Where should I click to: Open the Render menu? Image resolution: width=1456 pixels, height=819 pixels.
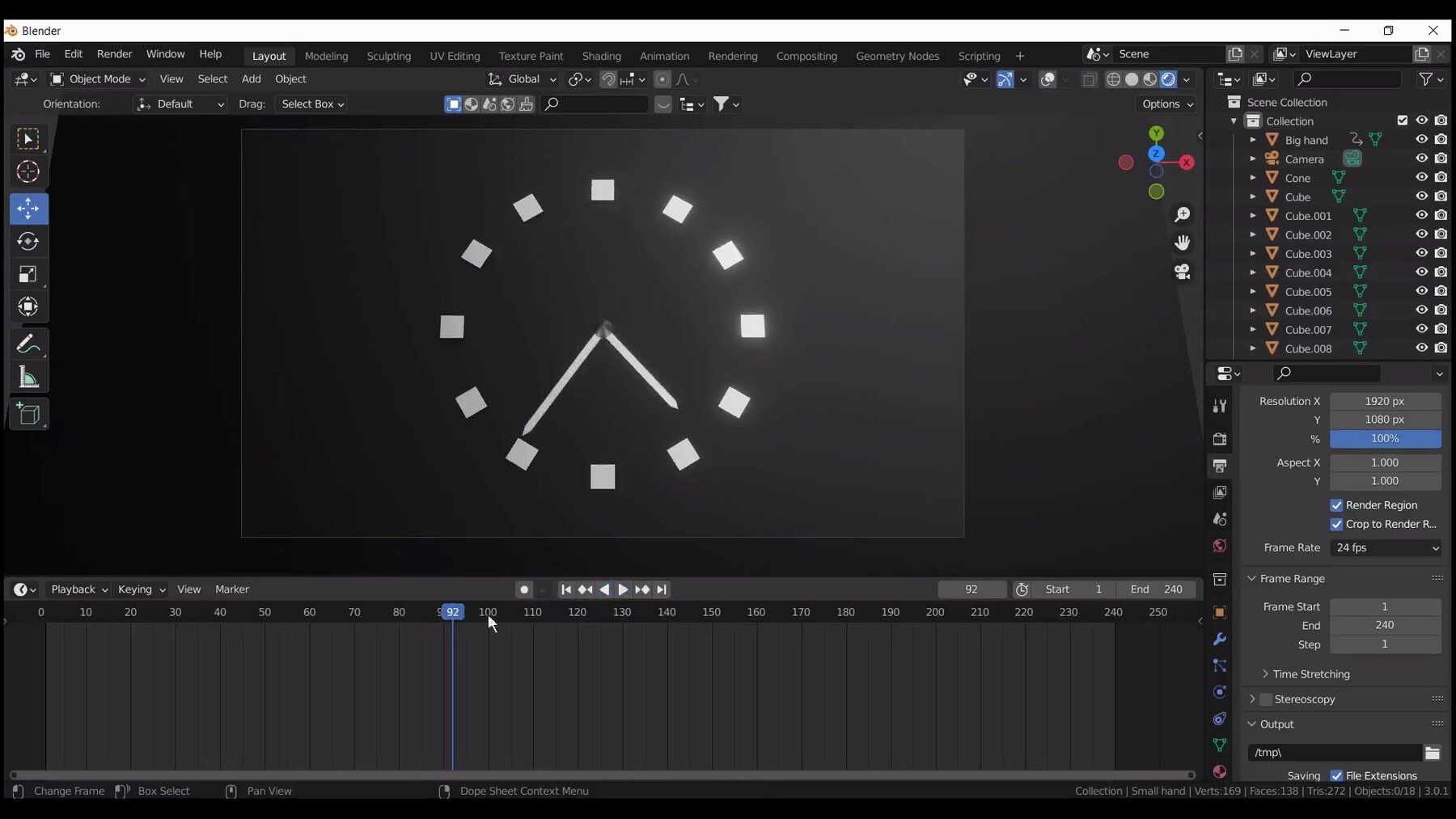point(114,54)
